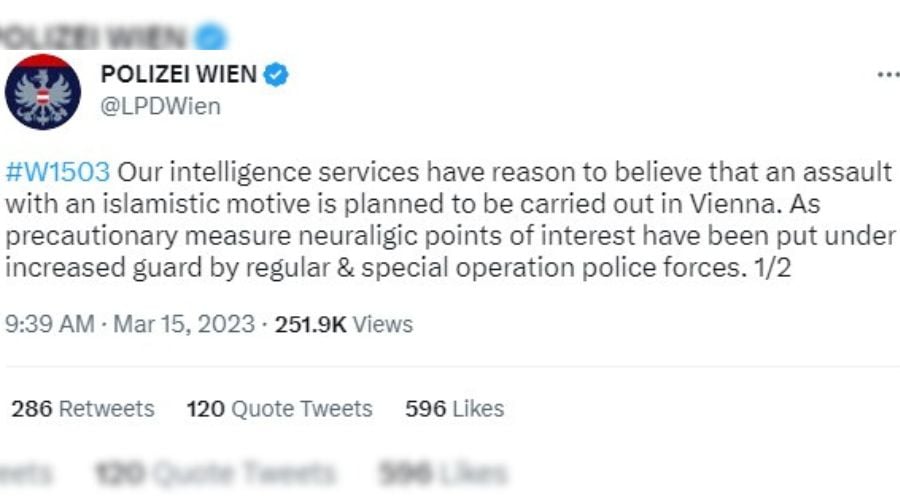Show the 596 Likes list
Screen dimensions: 900x500
pos(455,409)
